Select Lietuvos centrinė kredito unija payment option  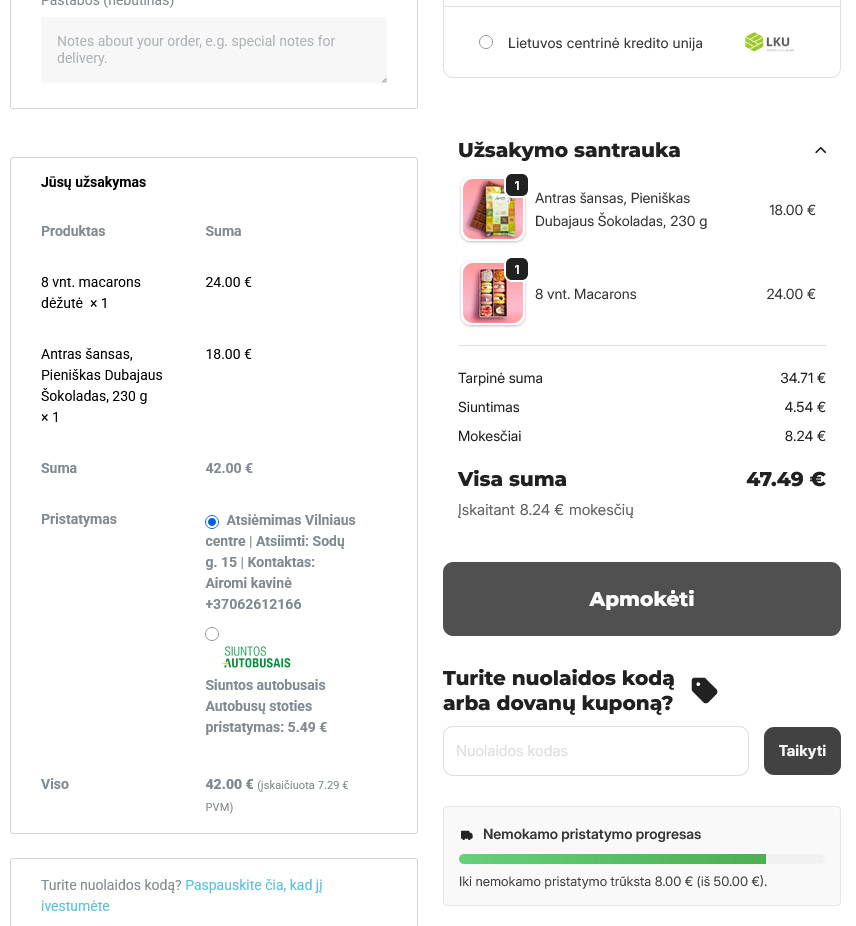point(486,42)
